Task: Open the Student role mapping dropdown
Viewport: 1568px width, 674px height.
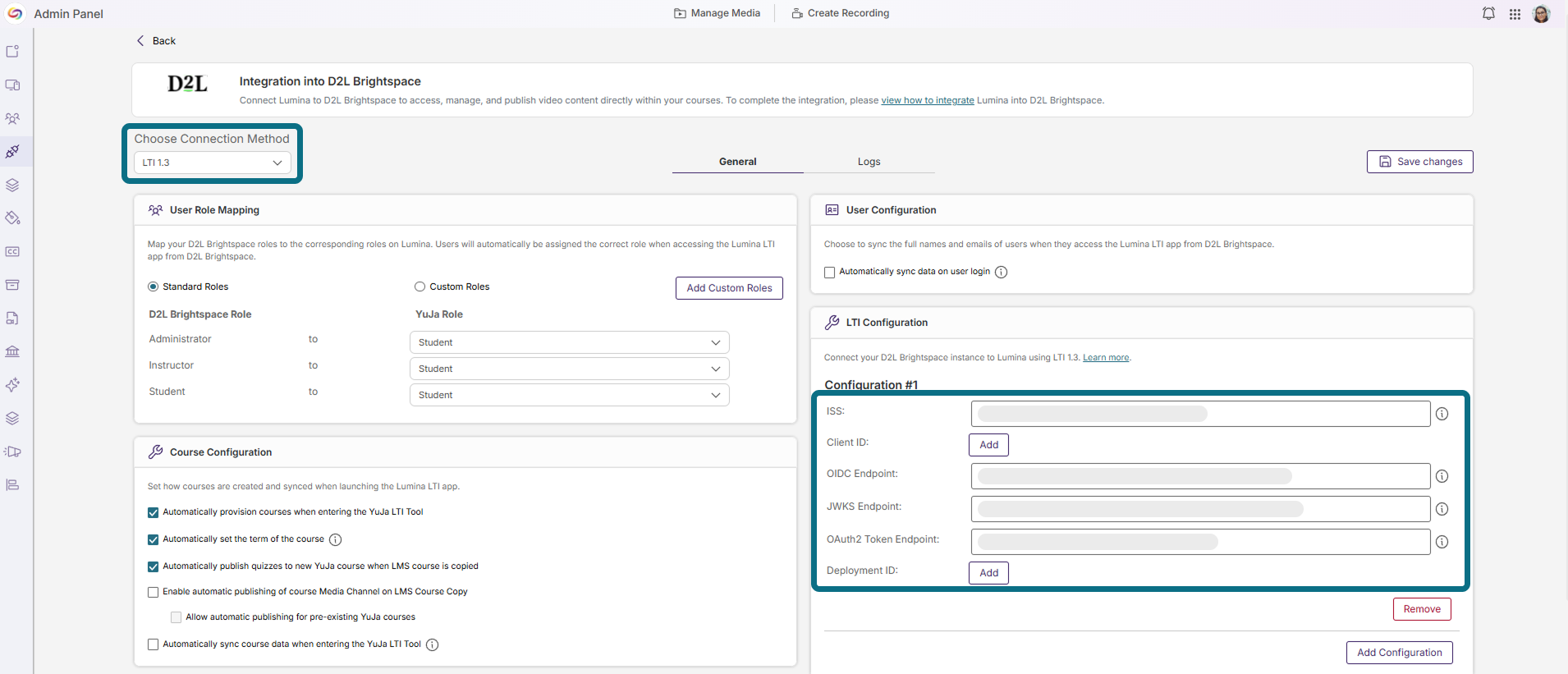Action: click(569, 395)
